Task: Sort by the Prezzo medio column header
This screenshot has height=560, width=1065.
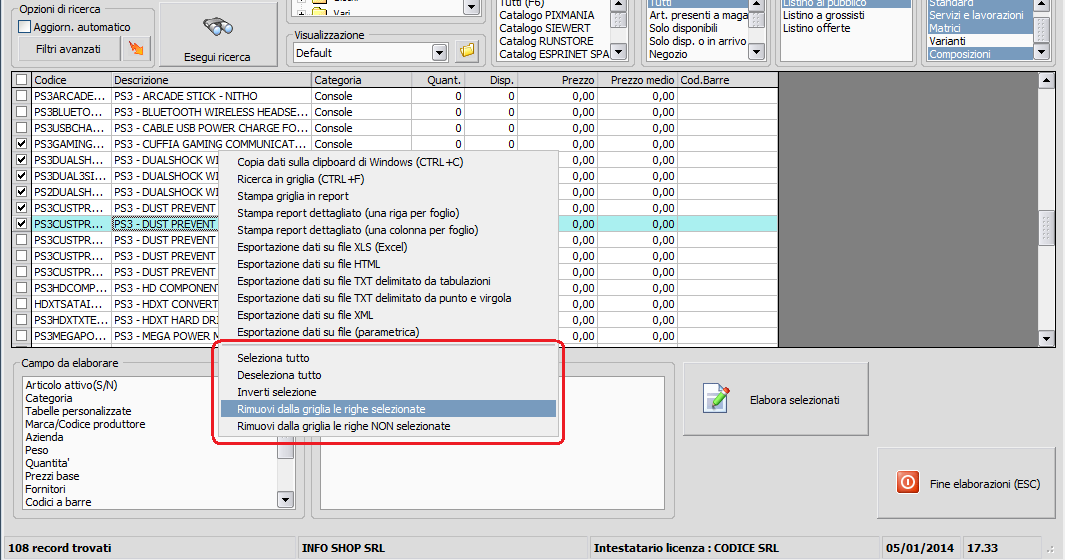Action: [x=637, y=80]
